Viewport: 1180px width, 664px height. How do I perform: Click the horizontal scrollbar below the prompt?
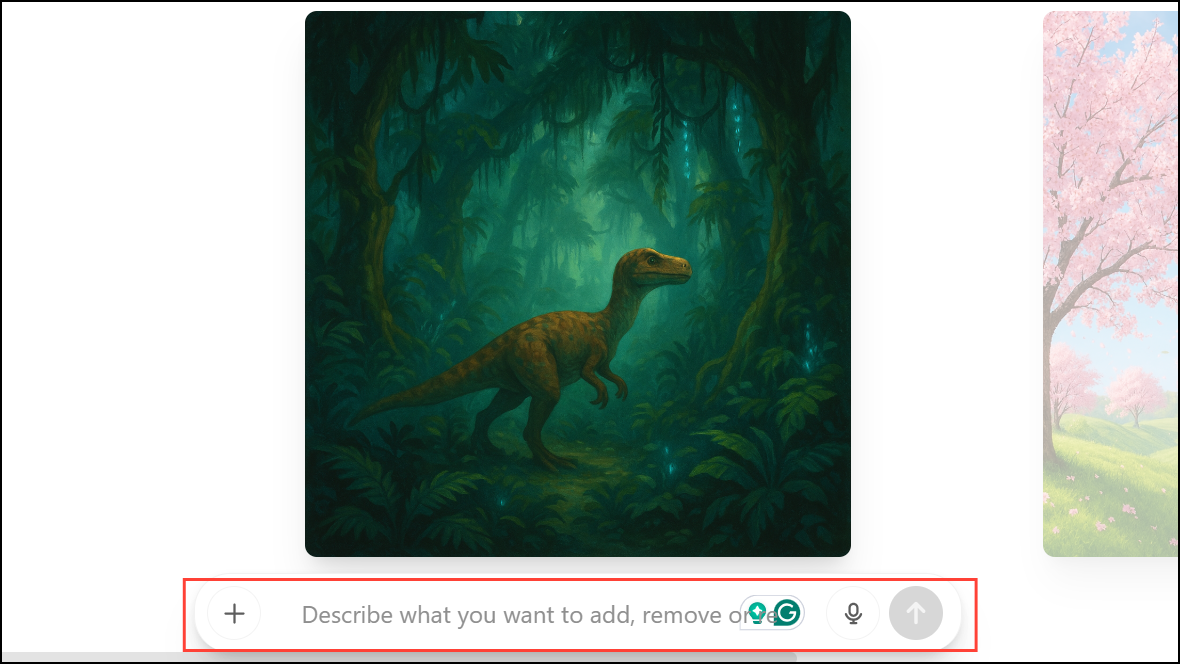[x=399, y=657]
